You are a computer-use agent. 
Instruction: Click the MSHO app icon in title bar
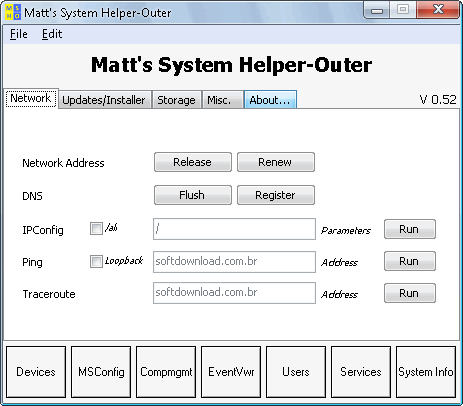[x=13, y=12]
